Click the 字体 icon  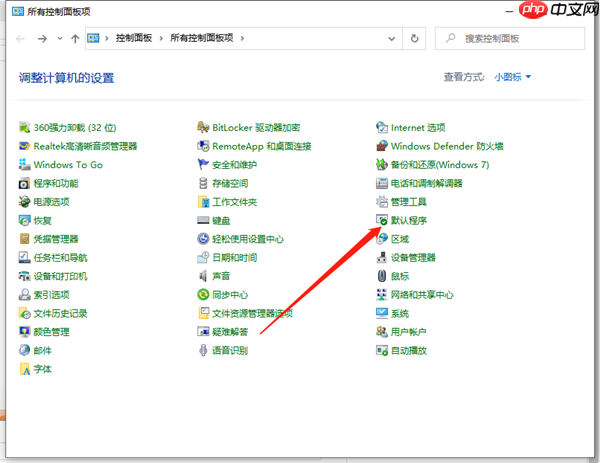24,369
